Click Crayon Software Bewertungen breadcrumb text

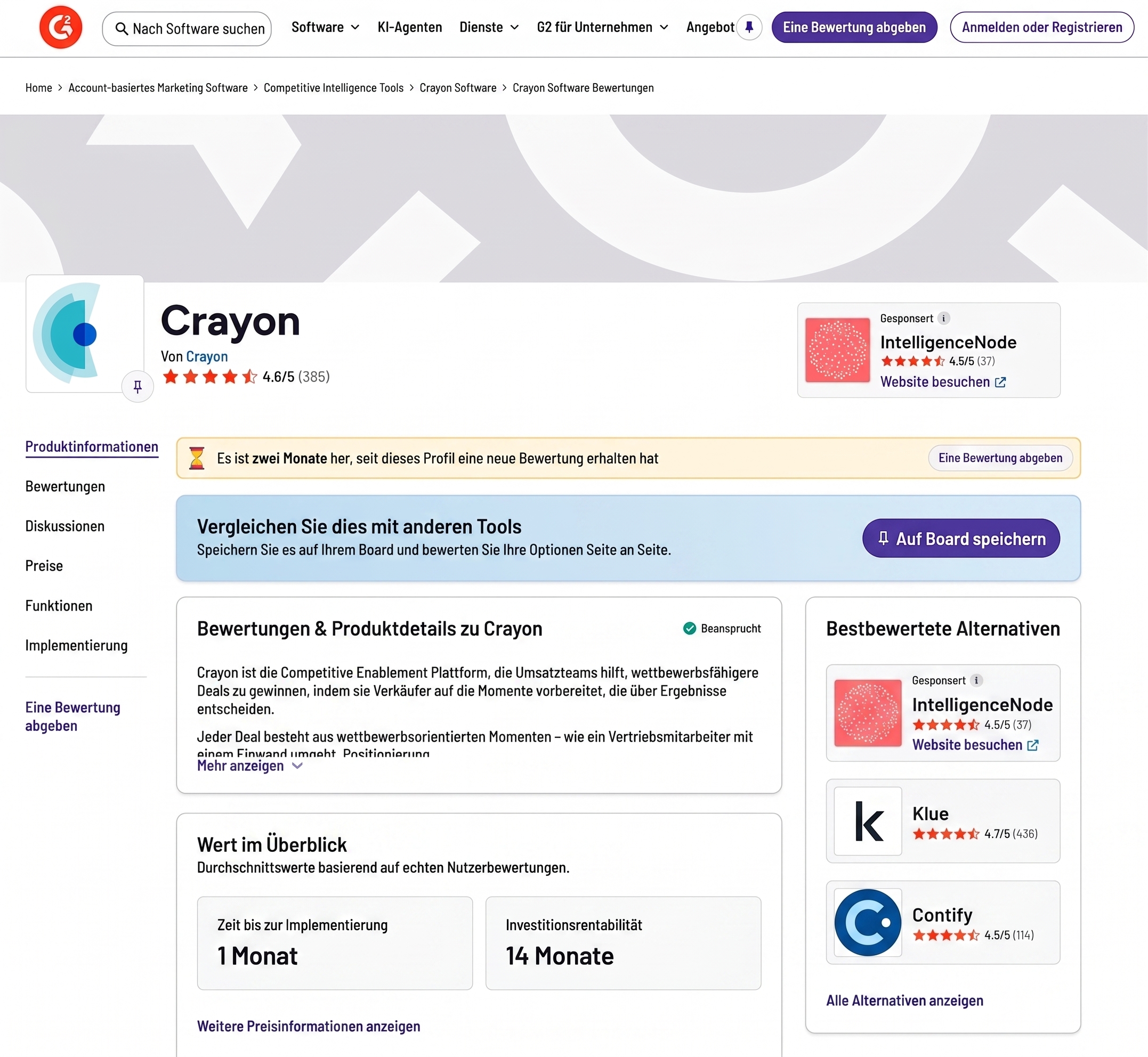(583, 87)
